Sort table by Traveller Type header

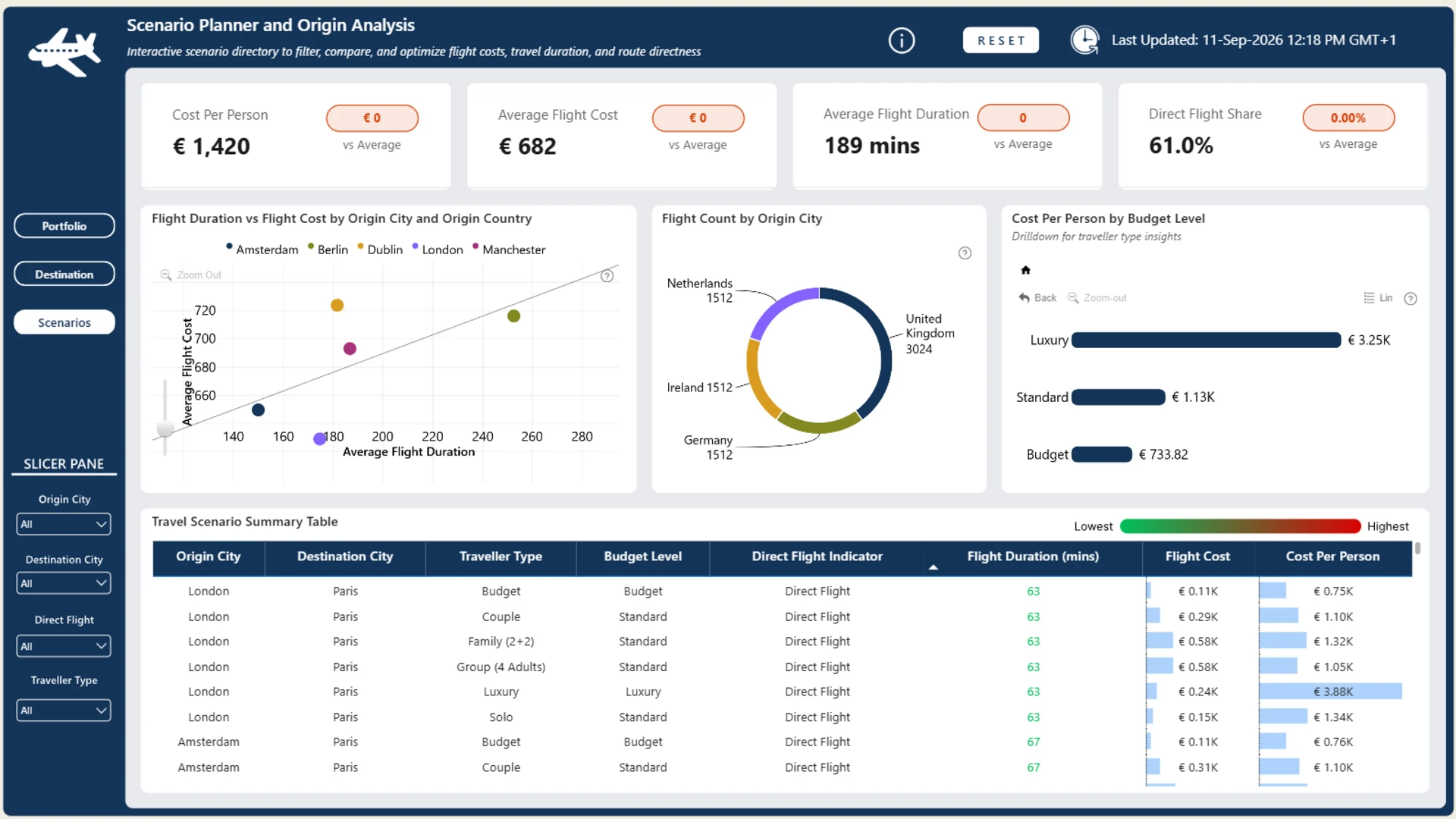click(500, 557)
